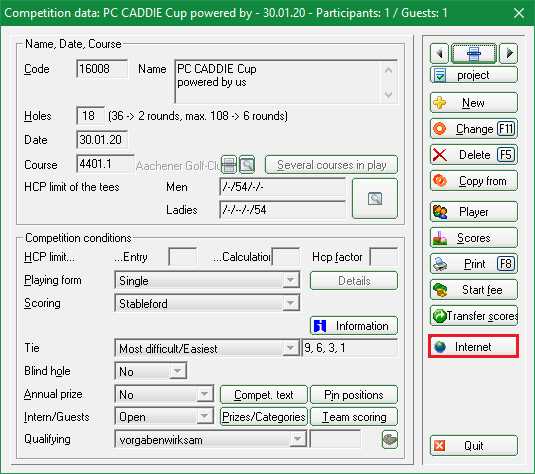The image size is (535, 474).
Task: Click the magnifier icon next to Course
Action: click(247, 165)
